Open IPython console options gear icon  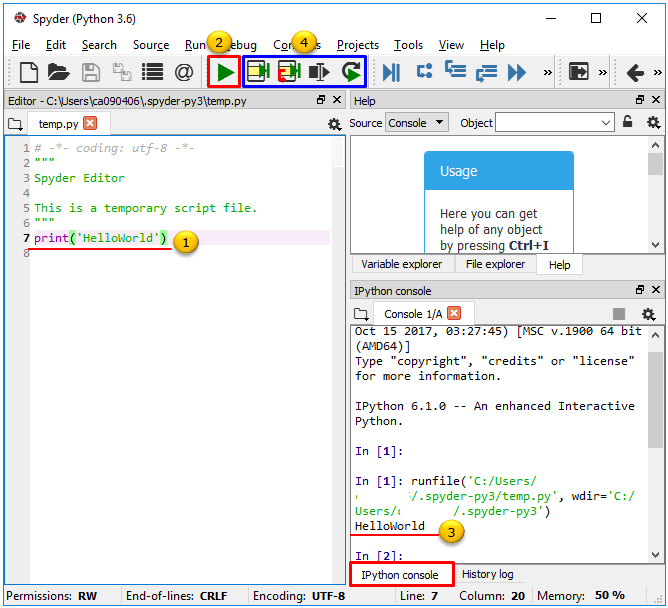tap(648, 314)
